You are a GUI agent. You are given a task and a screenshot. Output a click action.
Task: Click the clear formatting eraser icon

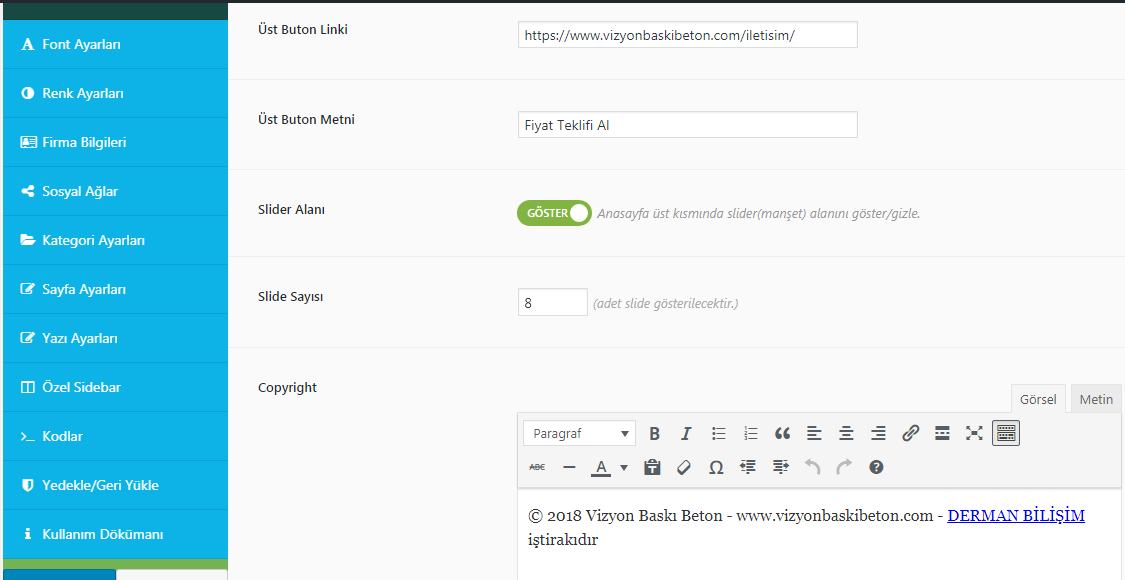[684, 467]
